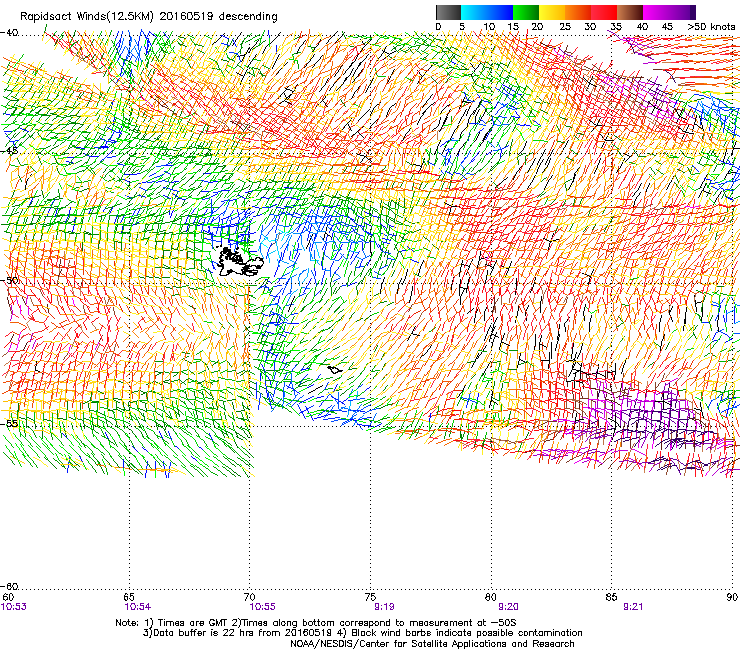Click the '40' label under the color bar
Image resolution: width=740 pixels, height=650 pixels.
642,27
